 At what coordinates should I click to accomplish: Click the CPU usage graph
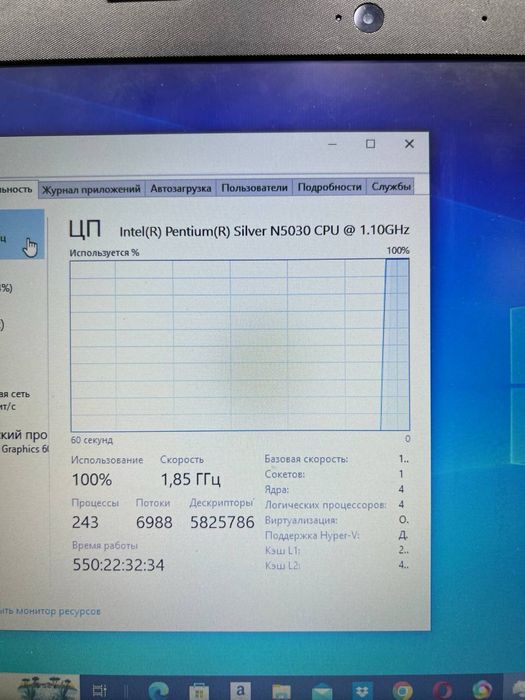coord(240,345)
